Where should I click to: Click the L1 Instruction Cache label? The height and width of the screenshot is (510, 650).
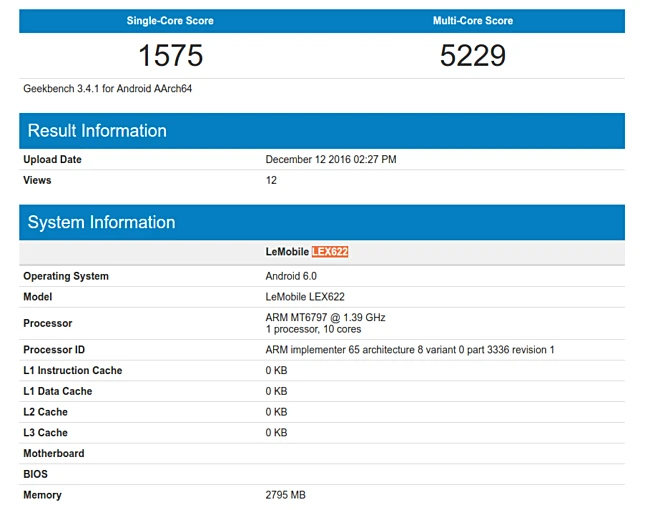point(73,371)
